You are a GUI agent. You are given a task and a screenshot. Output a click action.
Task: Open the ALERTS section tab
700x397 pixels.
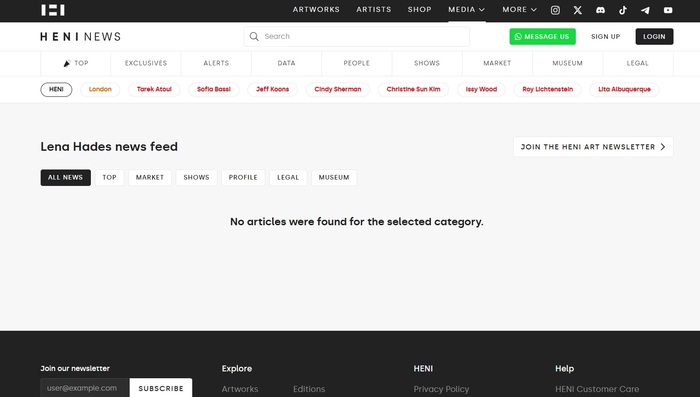(x=216, y=63)
